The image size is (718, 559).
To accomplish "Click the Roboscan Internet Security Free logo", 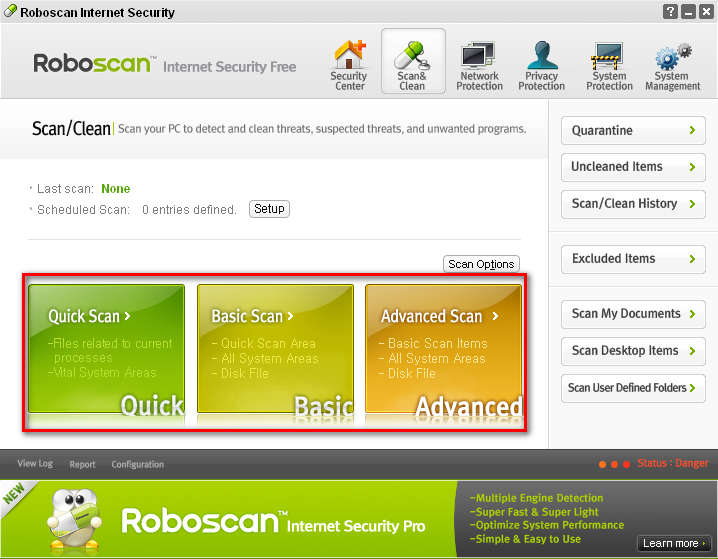I will [x=165, y=64].
